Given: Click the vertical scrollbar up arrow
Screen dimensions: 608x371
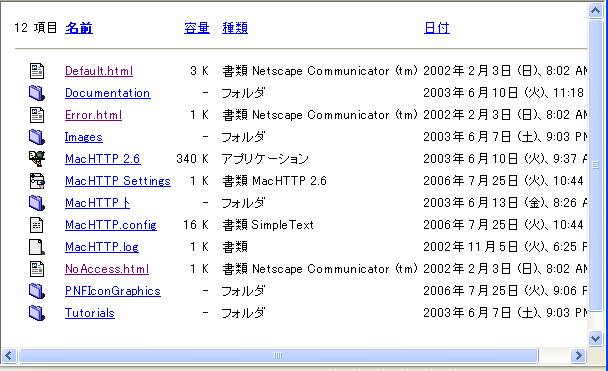Looking at the screenshot, I should click(x=595, y=10).
